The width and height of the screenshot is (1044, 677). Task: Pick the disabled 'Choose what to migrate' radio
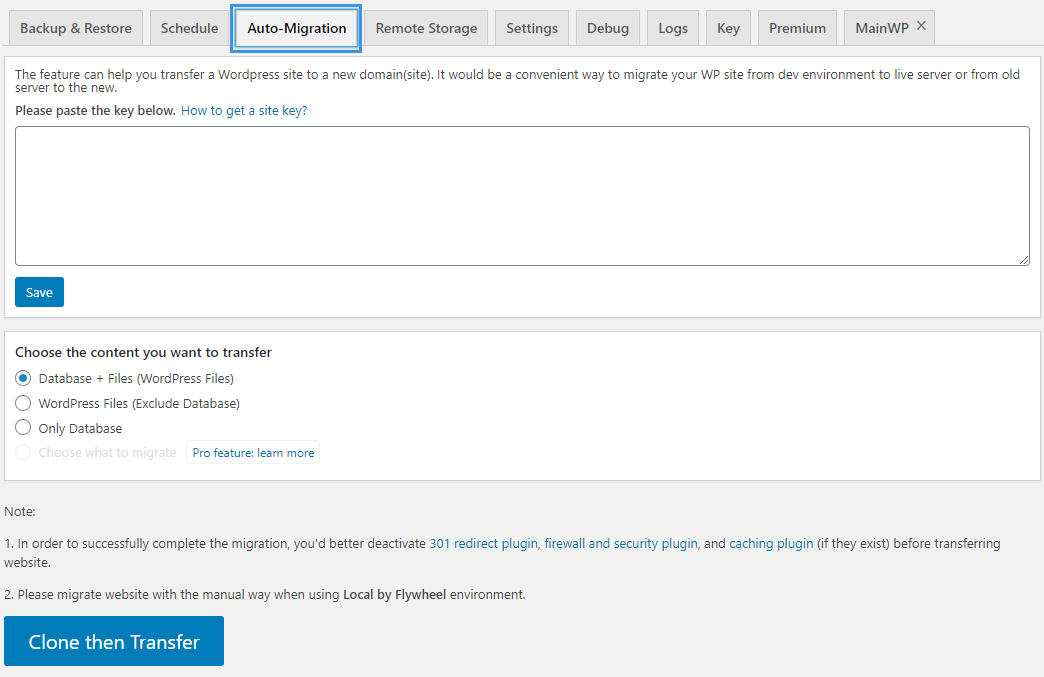[x=23, y=453]
